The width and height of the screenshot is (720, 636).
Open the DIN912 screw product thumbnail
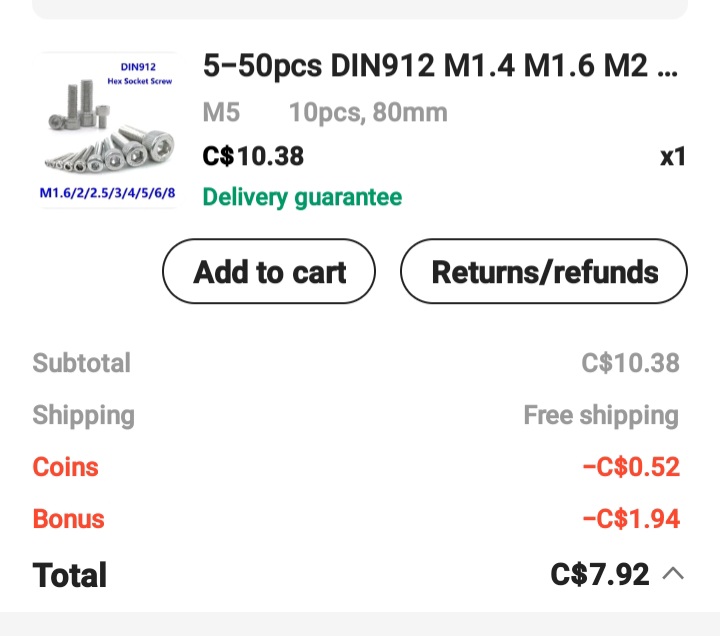click(x=108, y=130)
